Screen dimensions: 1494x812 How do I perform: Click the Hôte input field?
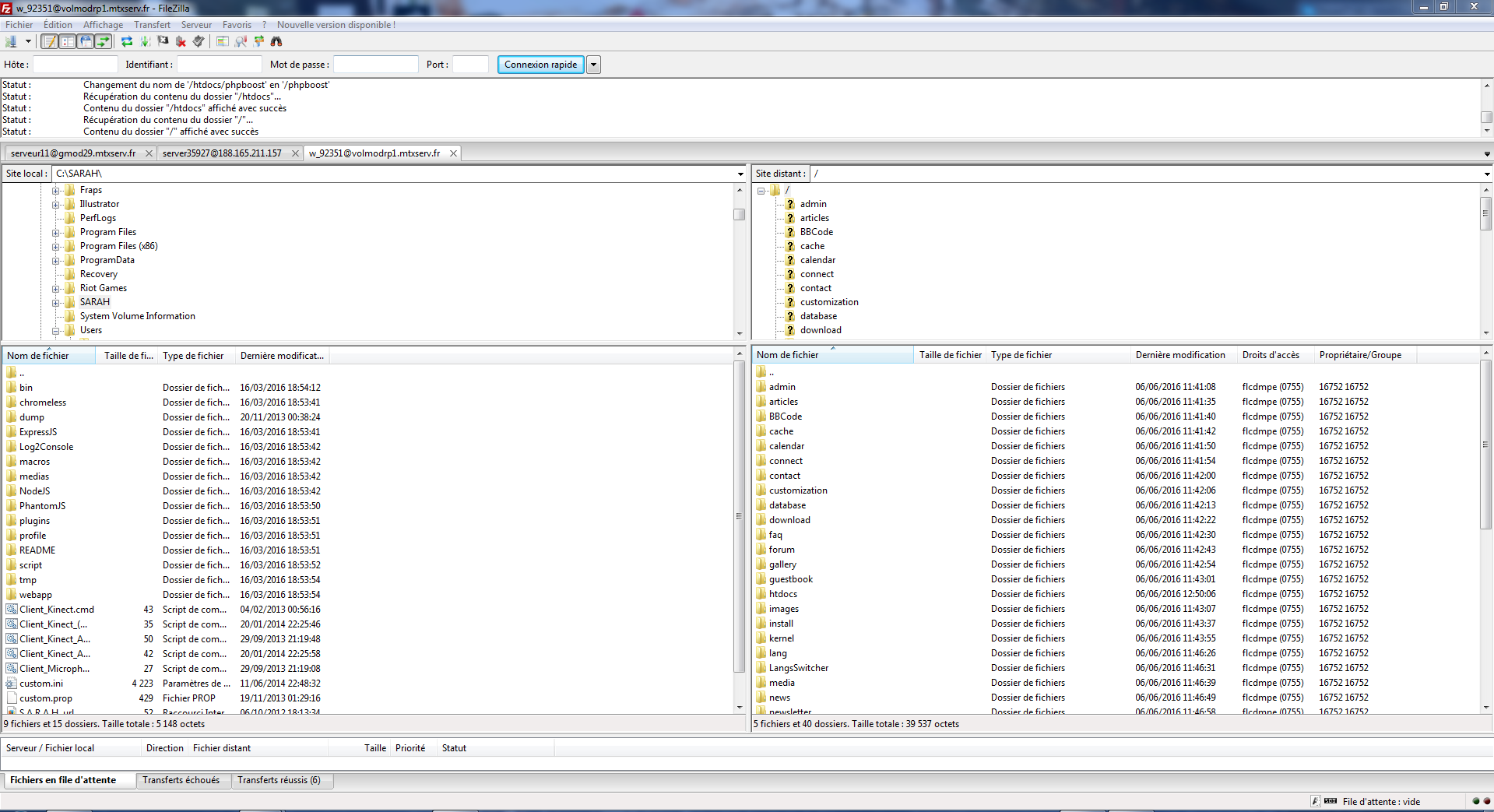click(x=75, y=65)
